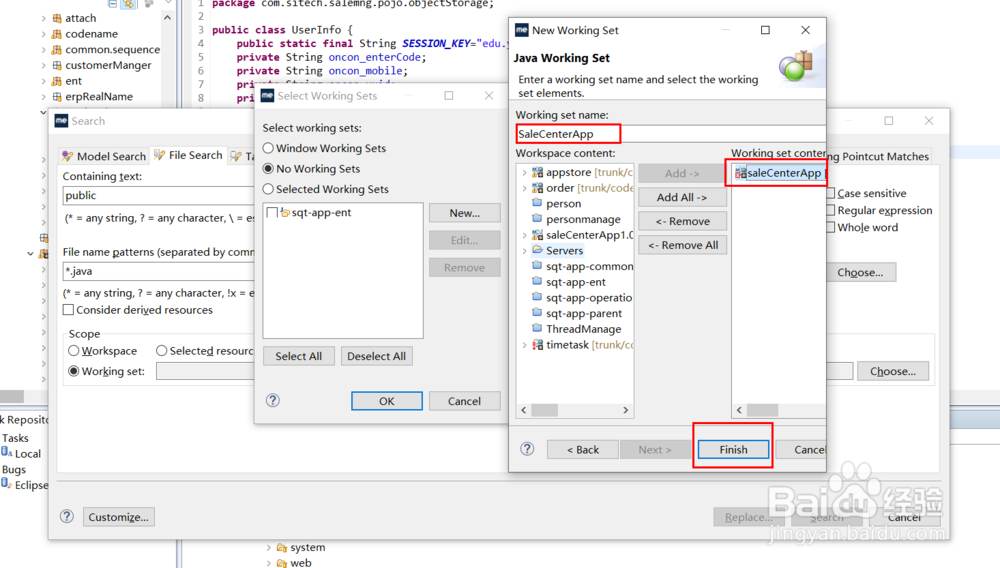
Task: Click <- Remove button
Action: (x=682, y=221)
